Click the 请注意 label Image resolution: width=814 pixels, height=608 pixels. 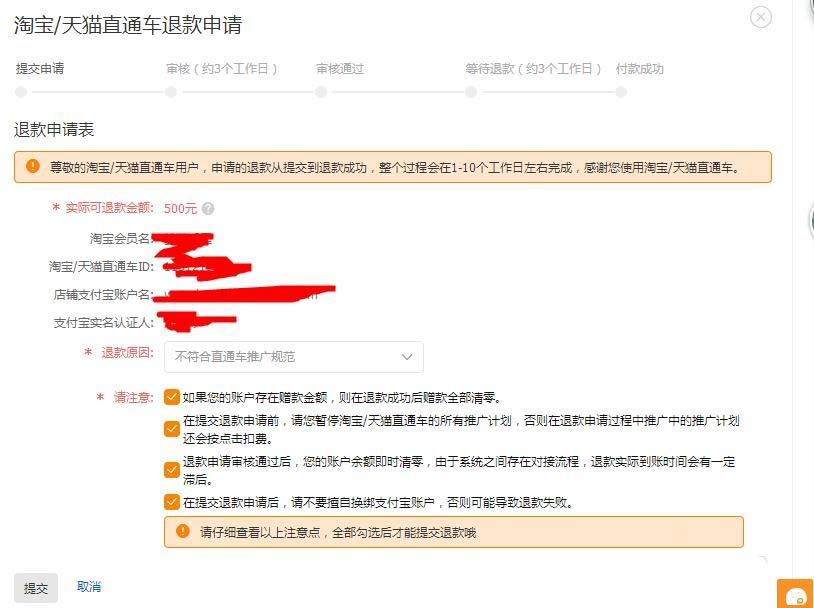pos(133,397)
